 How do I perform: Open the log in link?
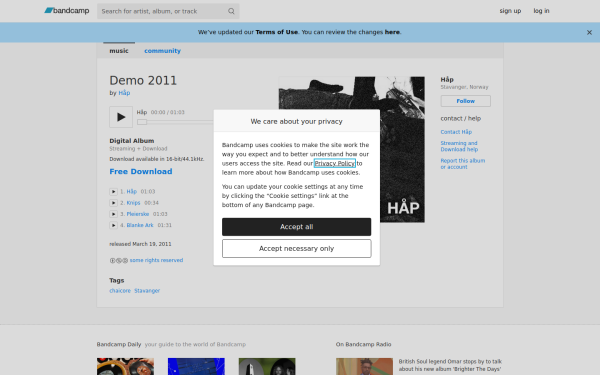tap(541, 11)
